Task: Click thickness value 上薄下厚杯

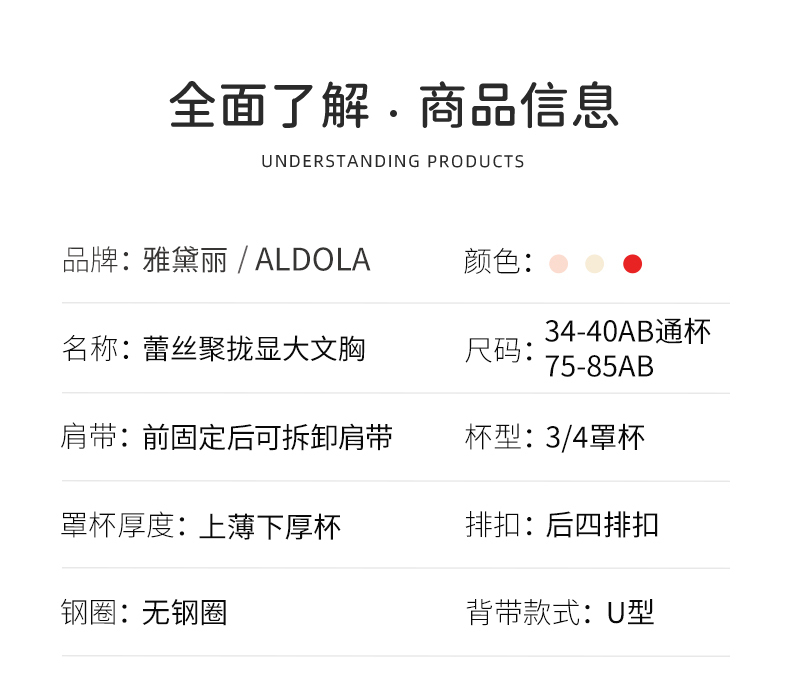Action: (270, 525)
